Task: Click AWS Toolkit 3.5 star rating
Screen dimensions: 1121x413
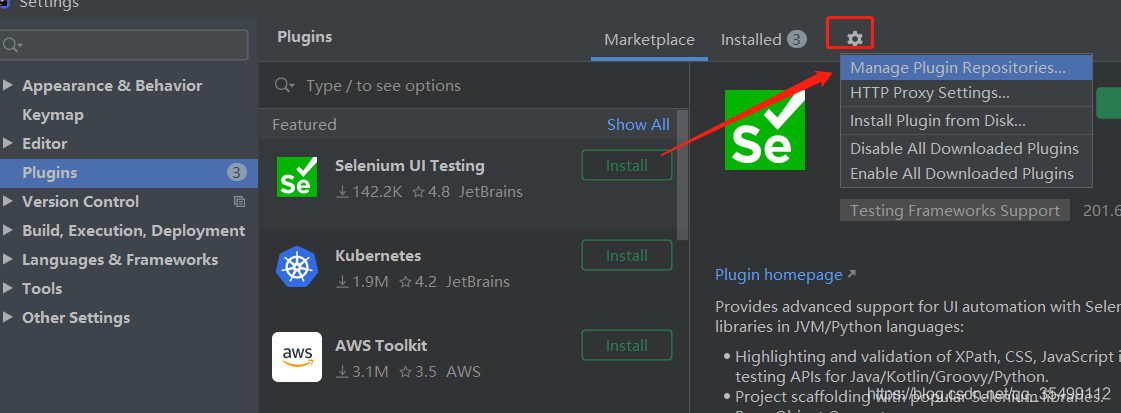Action: pos(418,372)
